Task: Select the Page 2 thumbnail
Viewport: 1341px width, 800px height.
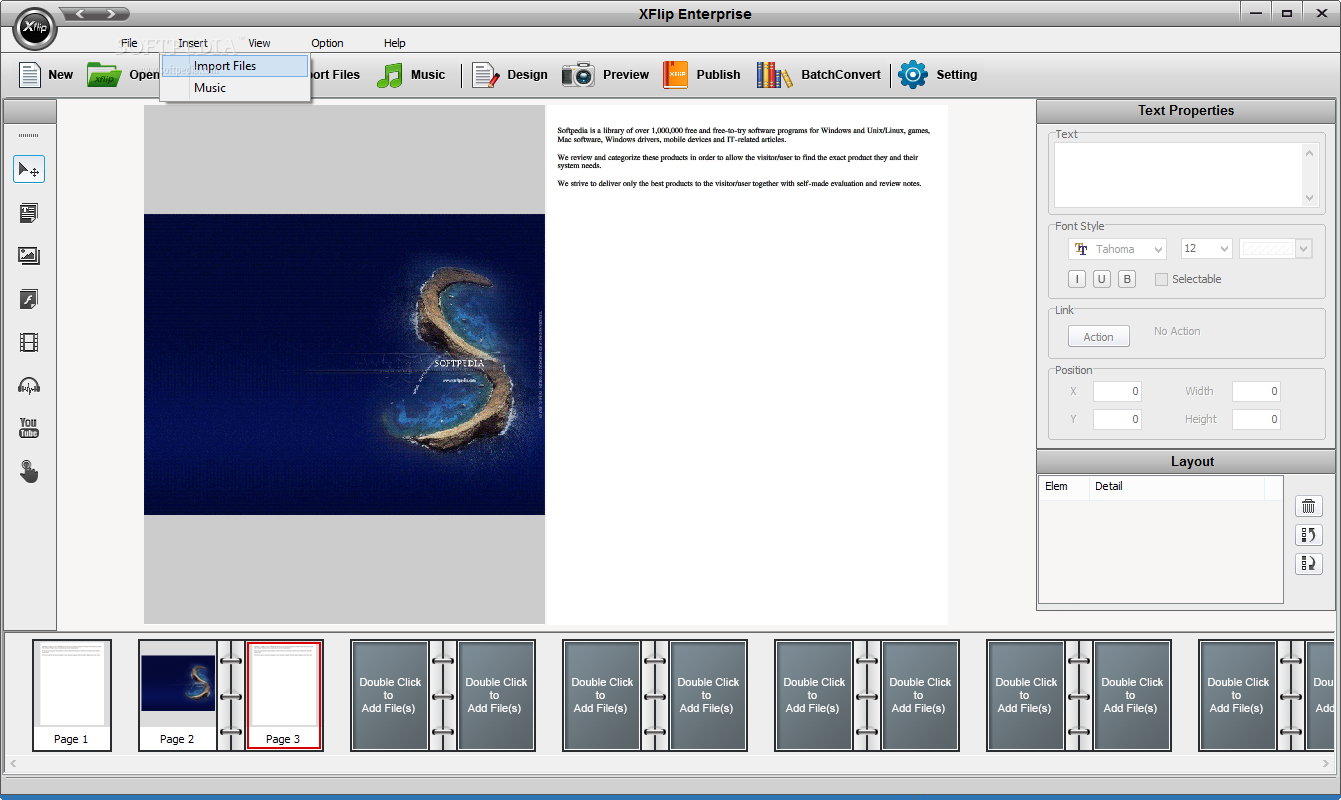Action: (x=177, y=695)
